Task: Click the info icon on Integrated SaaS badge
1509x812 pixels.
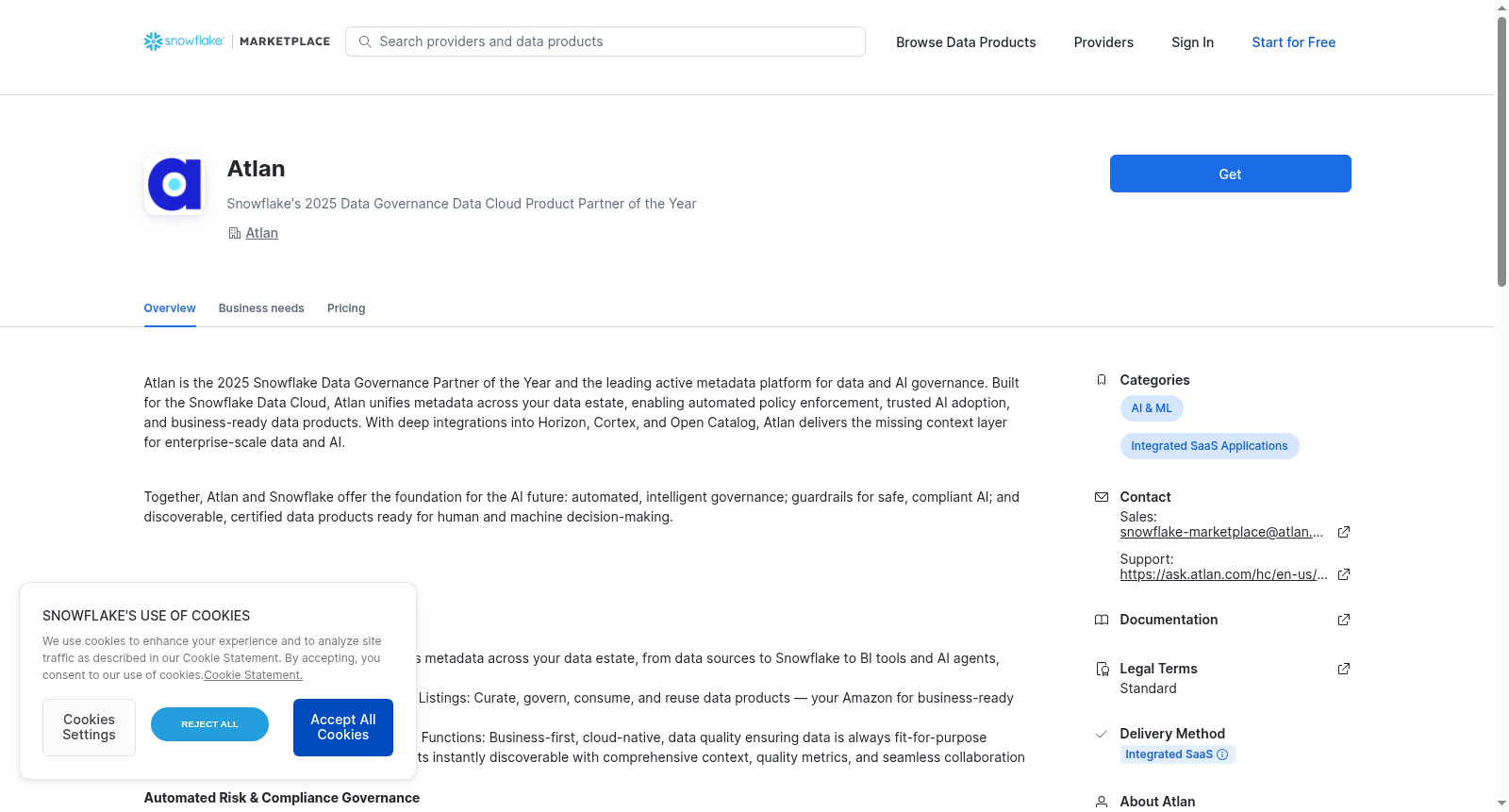Action: (x=1222, y=754)
